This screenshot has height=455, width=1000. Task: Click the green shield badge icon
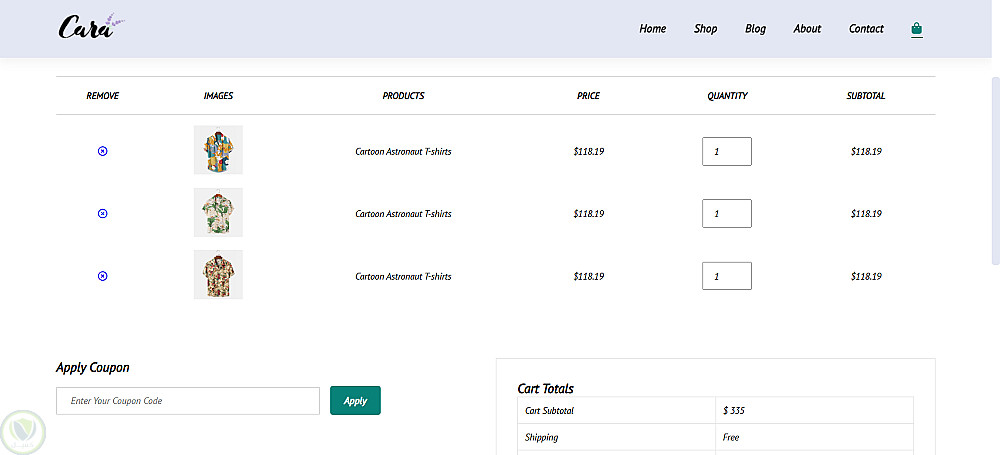point(21,429)
